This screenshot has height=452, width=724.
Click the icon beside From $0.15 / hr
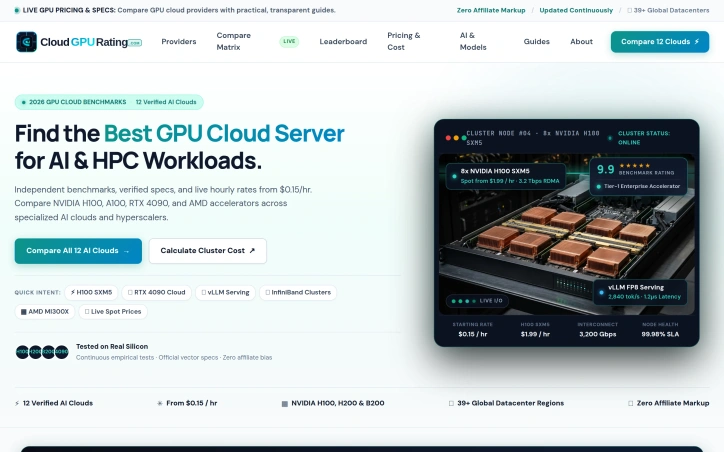[160, 404]
